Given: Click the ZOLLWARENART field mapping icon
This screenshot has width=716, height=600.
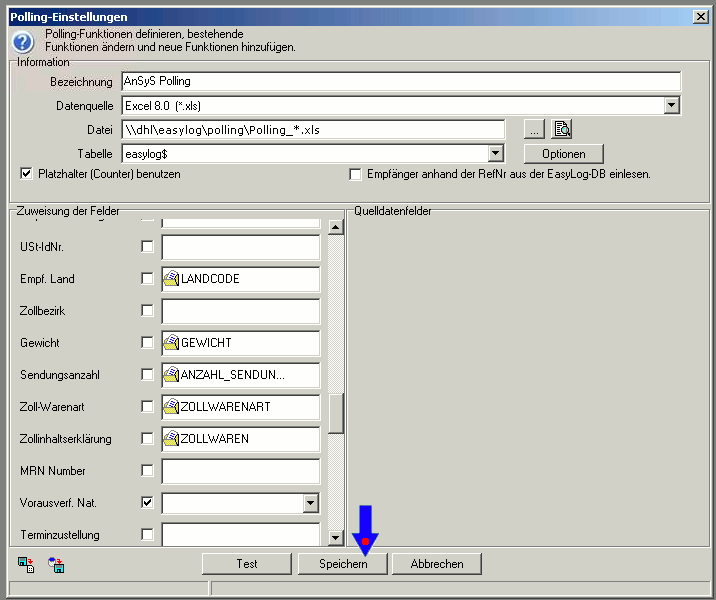Looking at the screenshot, I should [x=171, y=407].
